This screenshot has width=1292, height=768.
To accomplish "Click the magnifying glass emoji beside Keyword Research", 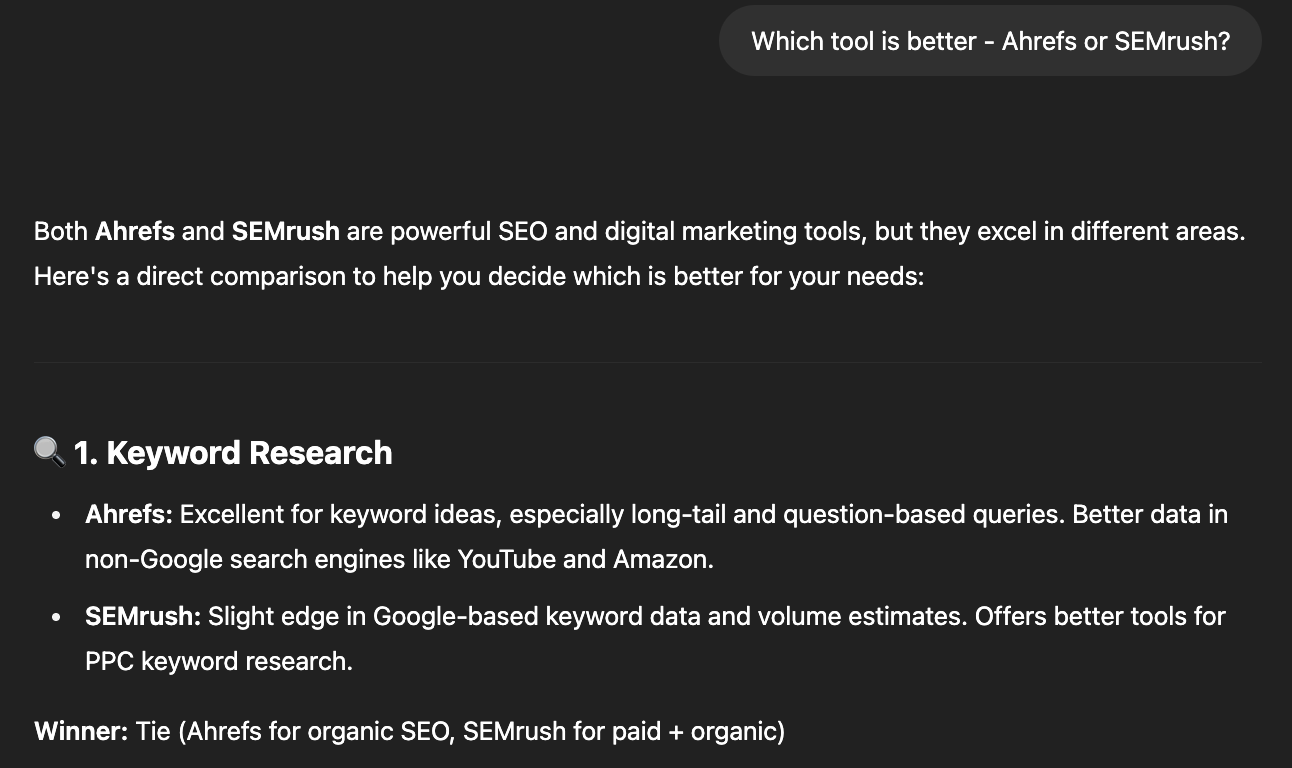I will [50, 452].
